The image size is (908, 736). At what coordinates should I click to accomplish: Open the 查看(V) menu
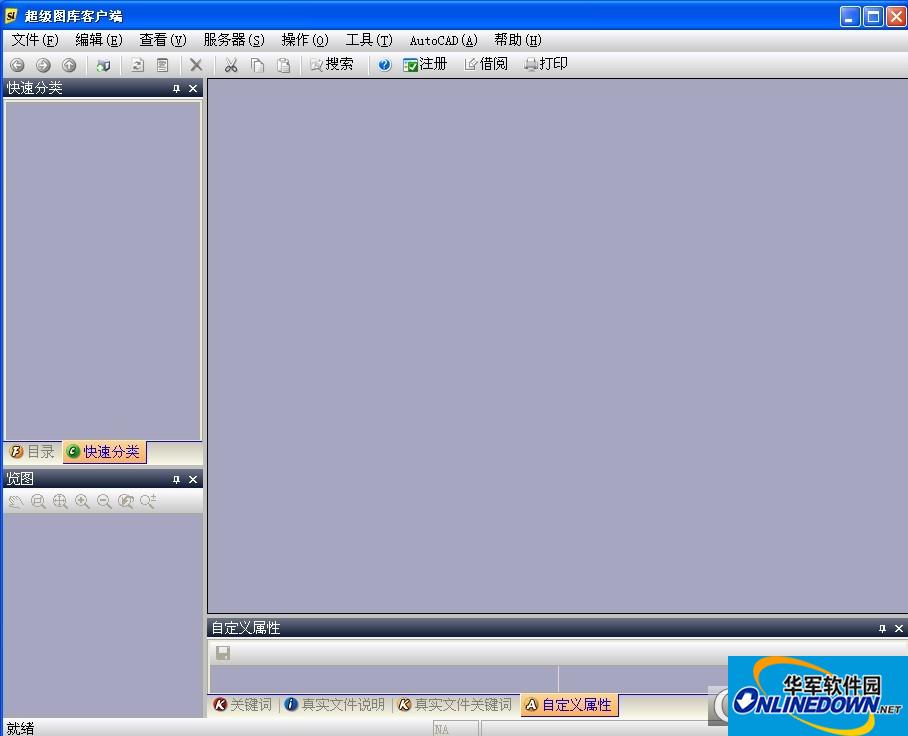(x=163, y=40)
